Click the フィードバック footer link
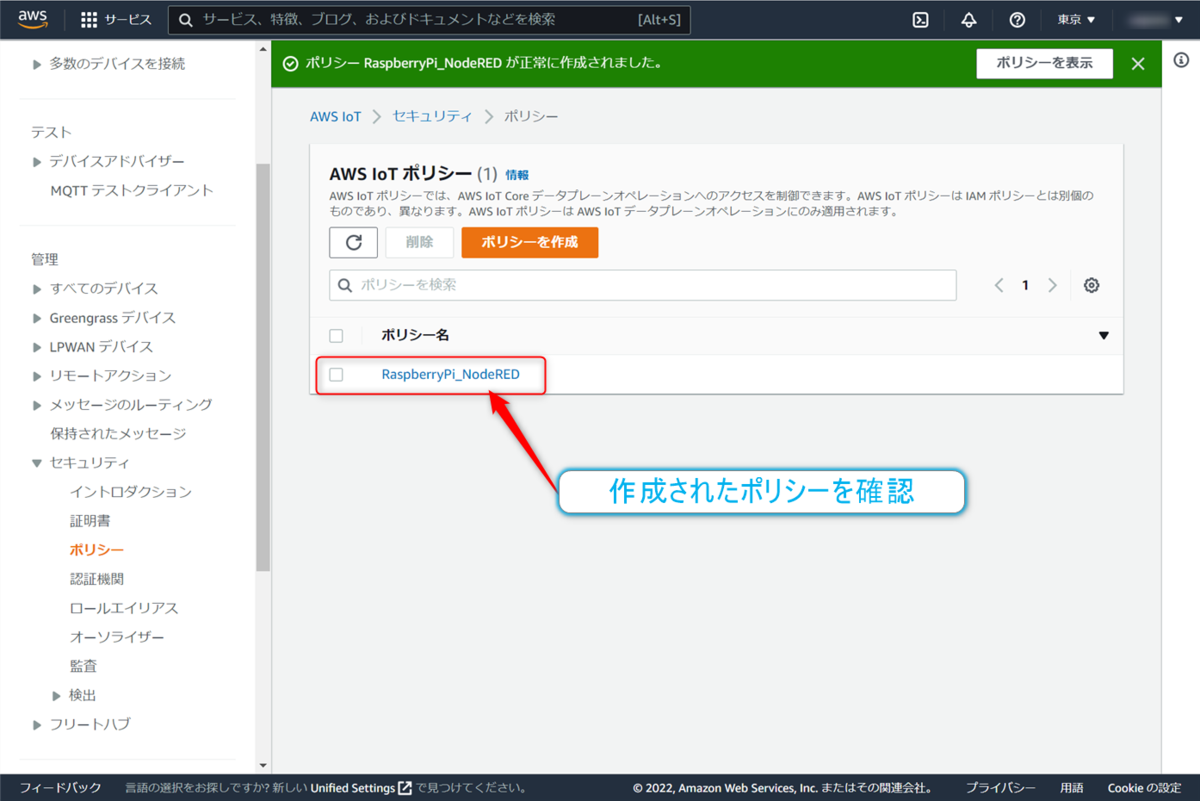 (x=61, y=788)
